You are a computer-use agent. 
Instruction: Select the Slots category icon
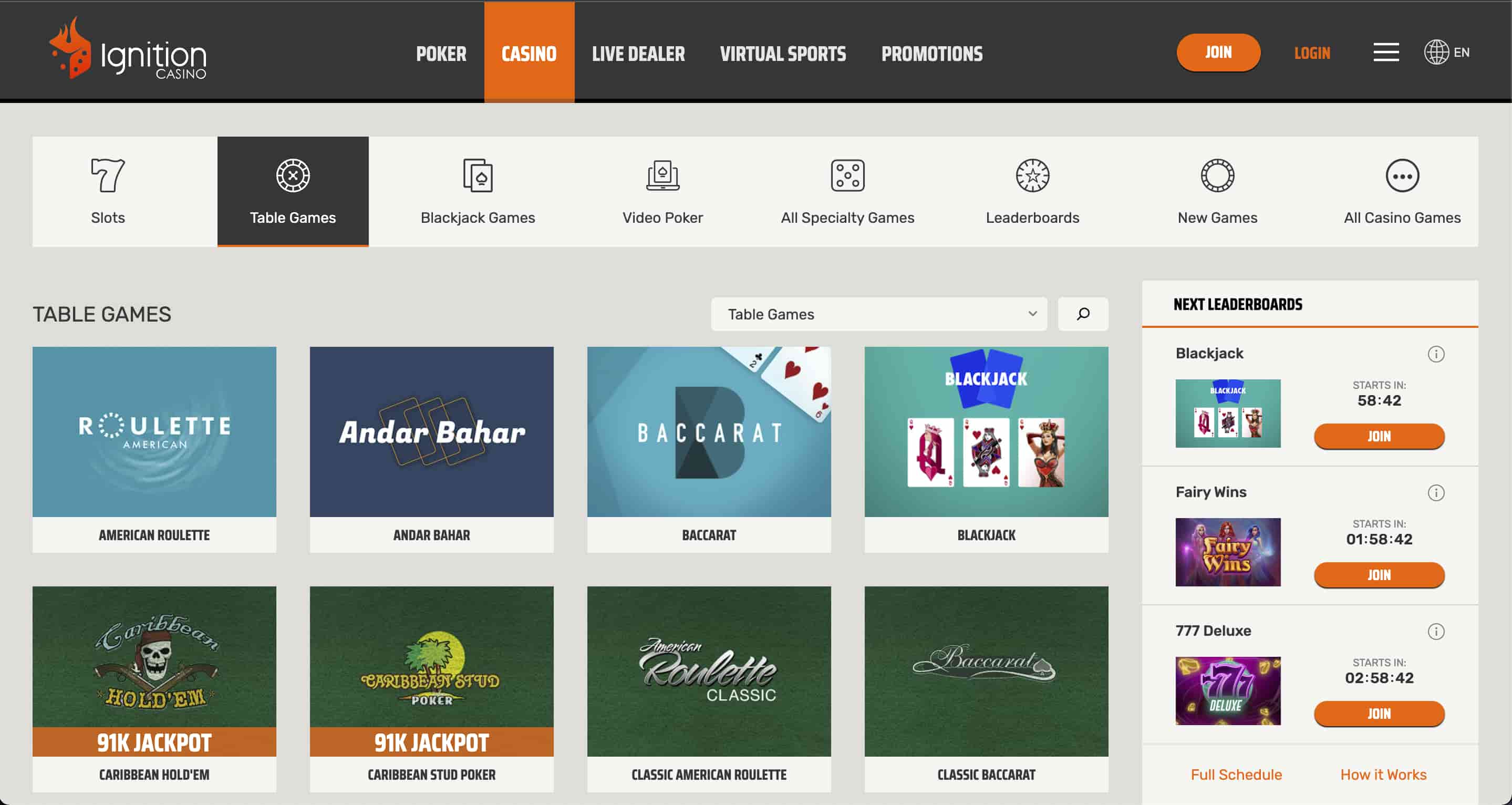[108, 175]
